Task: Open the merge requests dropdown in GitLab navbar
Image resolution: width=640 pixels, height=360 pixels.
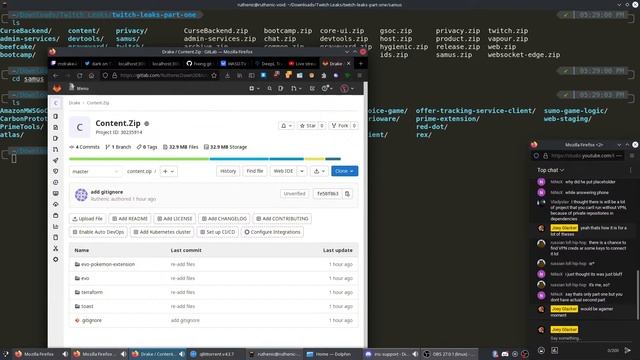Action: tap(296, 88)
